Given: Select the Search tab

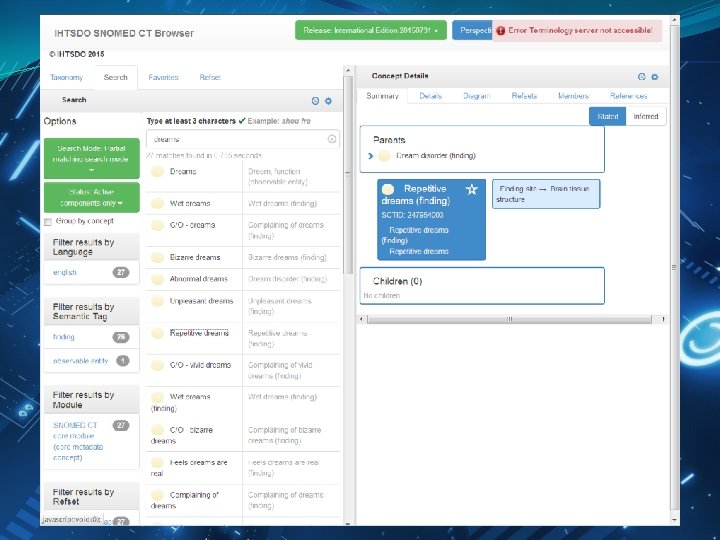Looking at the screenshot, I should pos(116,78).
